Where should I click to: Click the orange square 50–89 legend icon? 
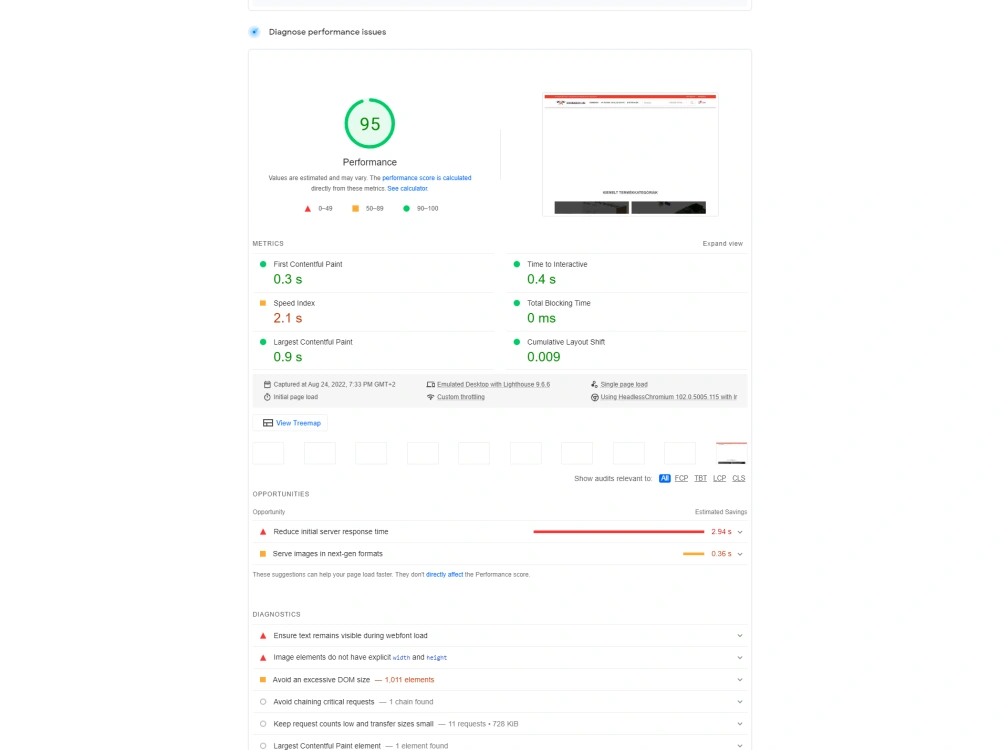(x=355, y=209)
